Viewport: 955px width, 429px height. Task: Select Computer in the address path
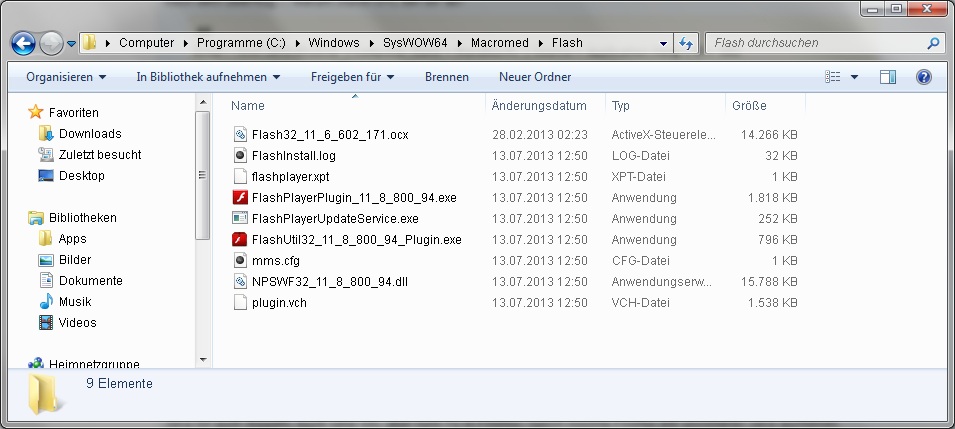(146, 43)
